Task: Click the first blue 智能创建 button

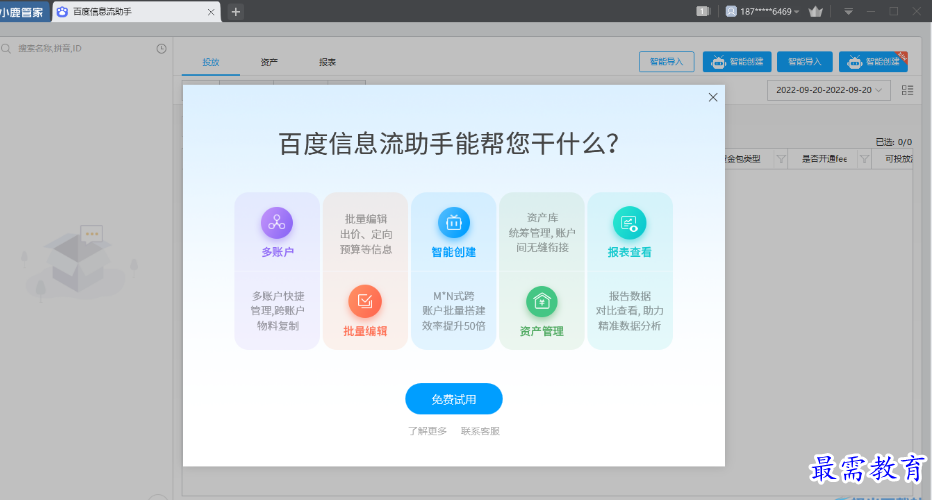Action: pyautogui.click(x=737, y=61)
